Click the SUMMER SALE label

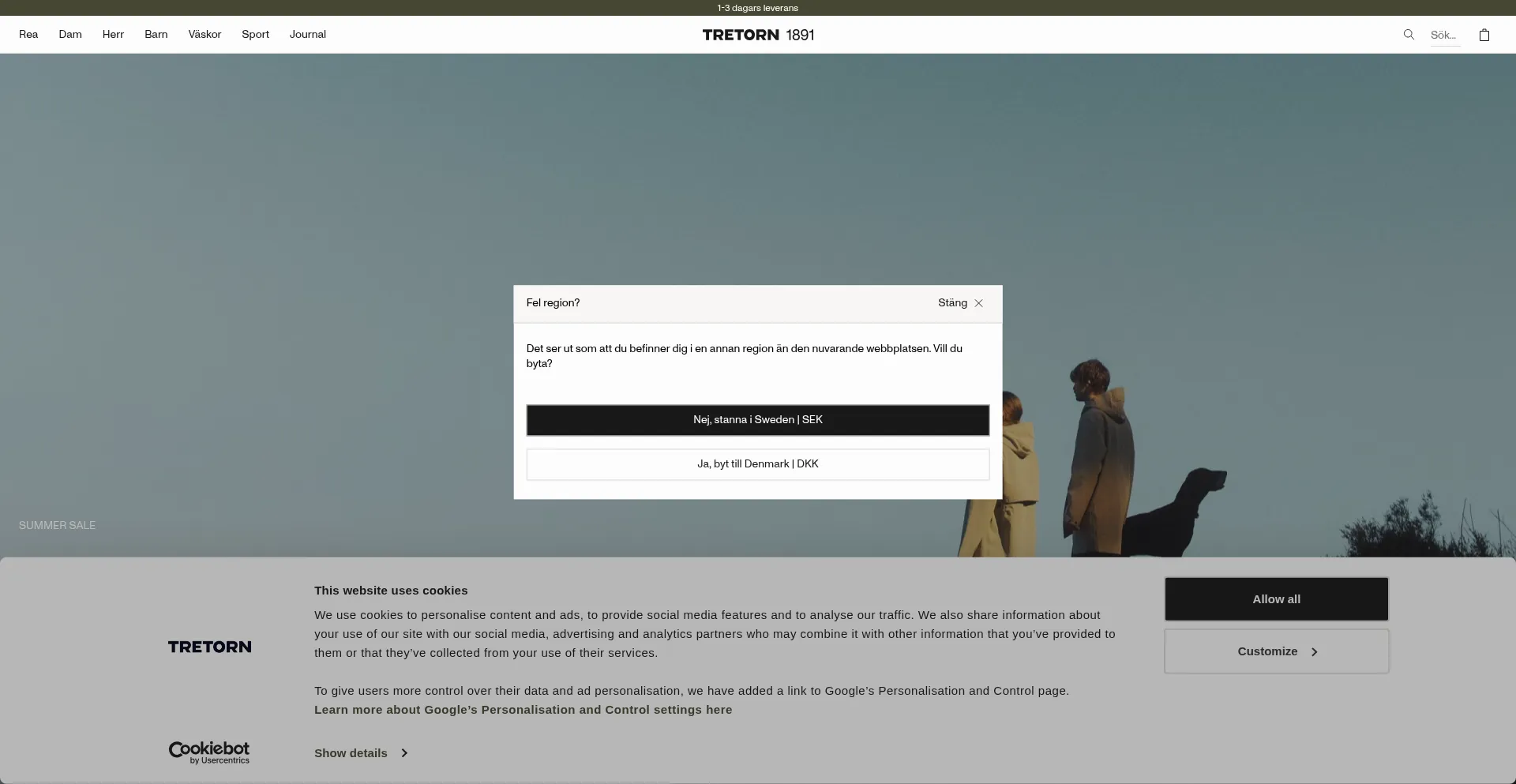coord(57,525)
